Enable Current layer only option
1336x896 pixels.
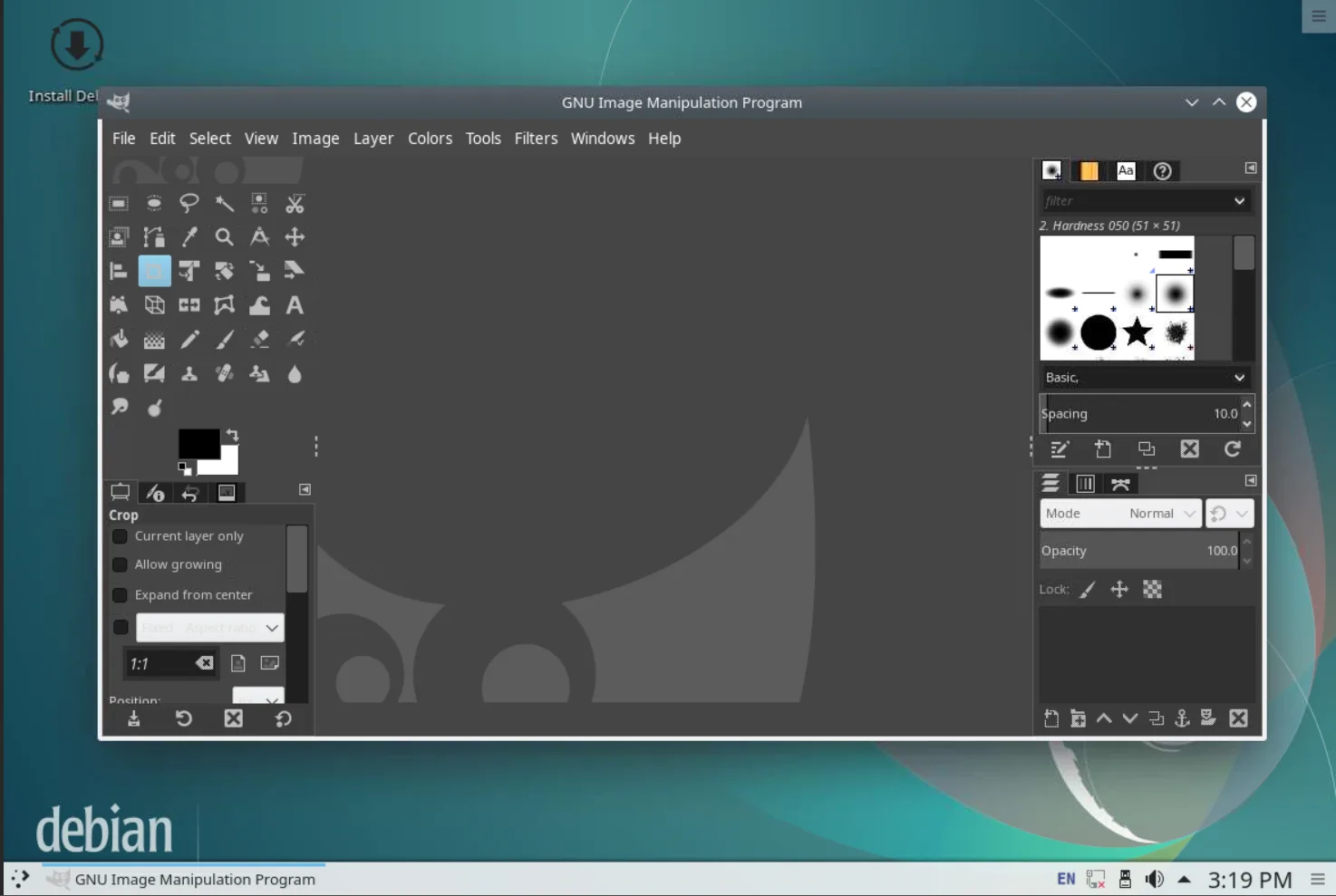click(120, 536)
